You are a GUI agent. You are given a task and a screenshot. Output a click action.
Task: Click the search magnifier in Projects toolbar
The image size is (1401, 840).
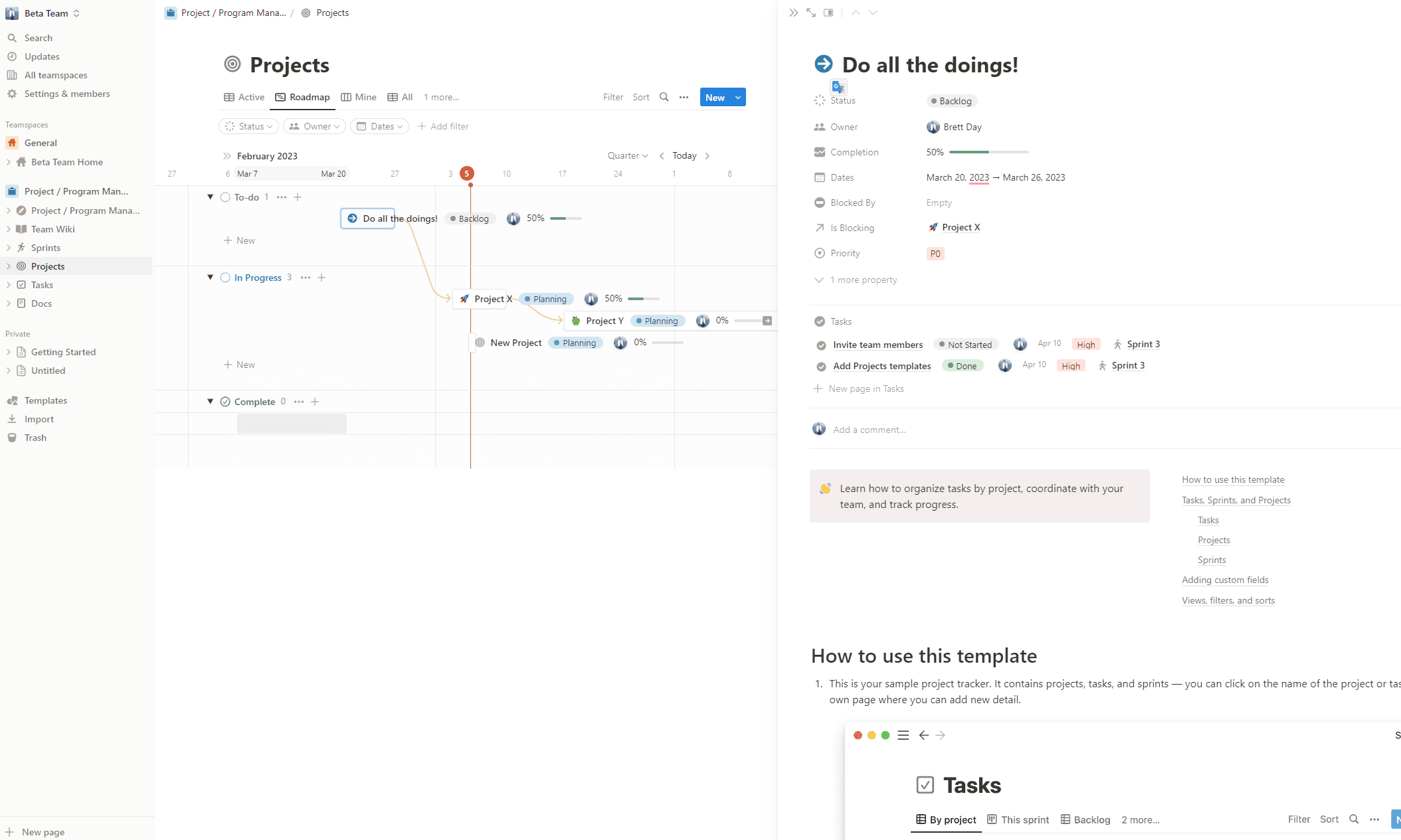coord(664,97)
